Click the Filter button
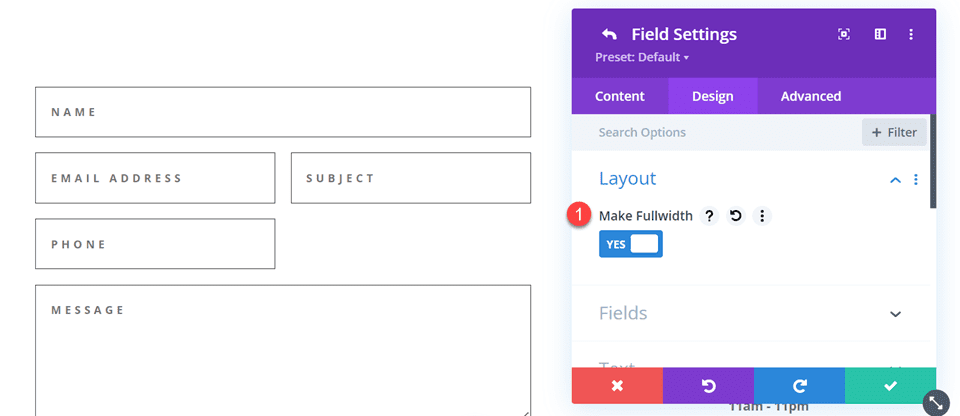The height and width of the screenshot is (416, 960). (x=894, y=132)
